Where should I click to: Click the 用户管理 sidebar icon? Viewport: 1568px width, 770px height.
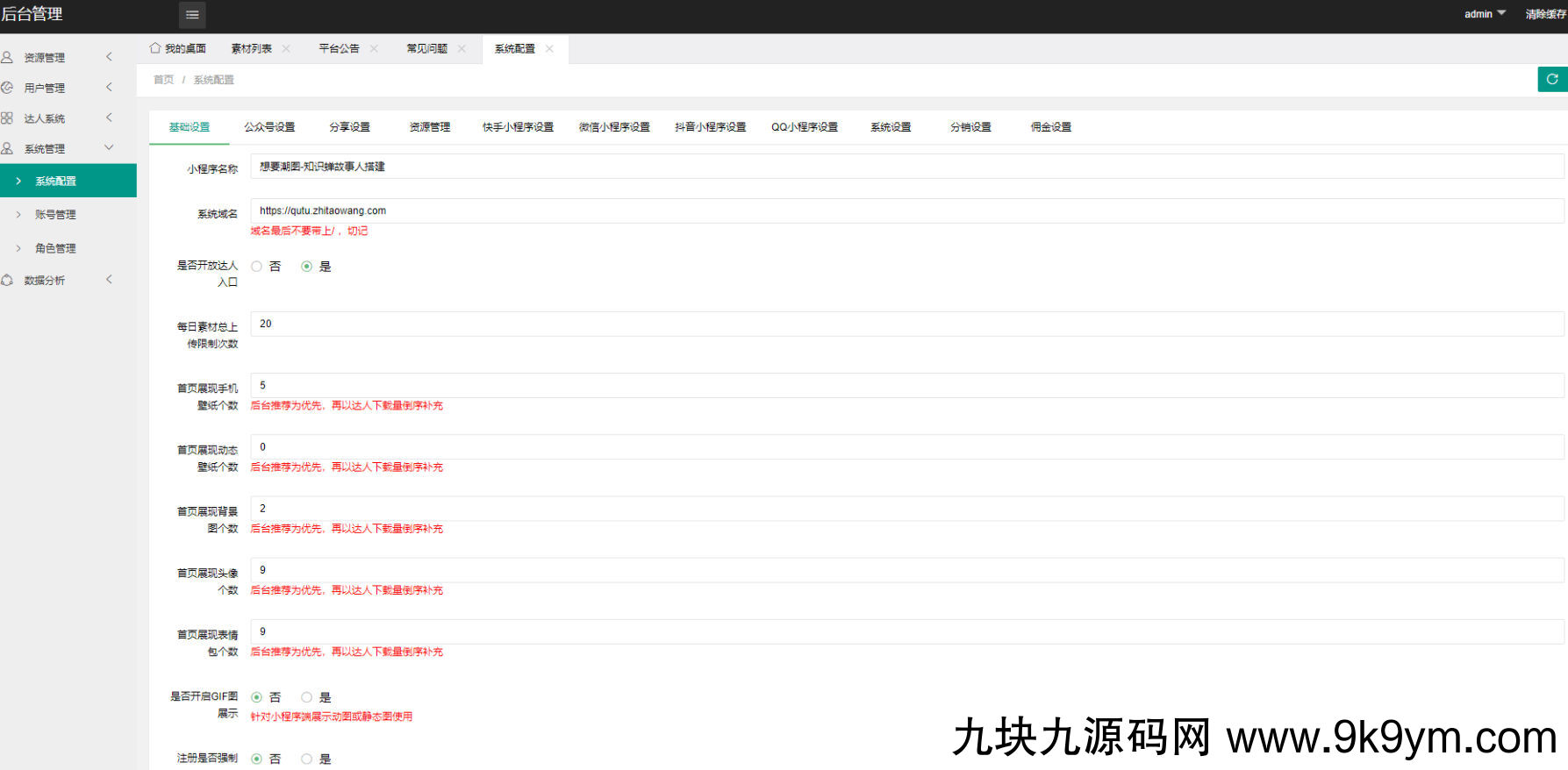click(x=7, y=88)
